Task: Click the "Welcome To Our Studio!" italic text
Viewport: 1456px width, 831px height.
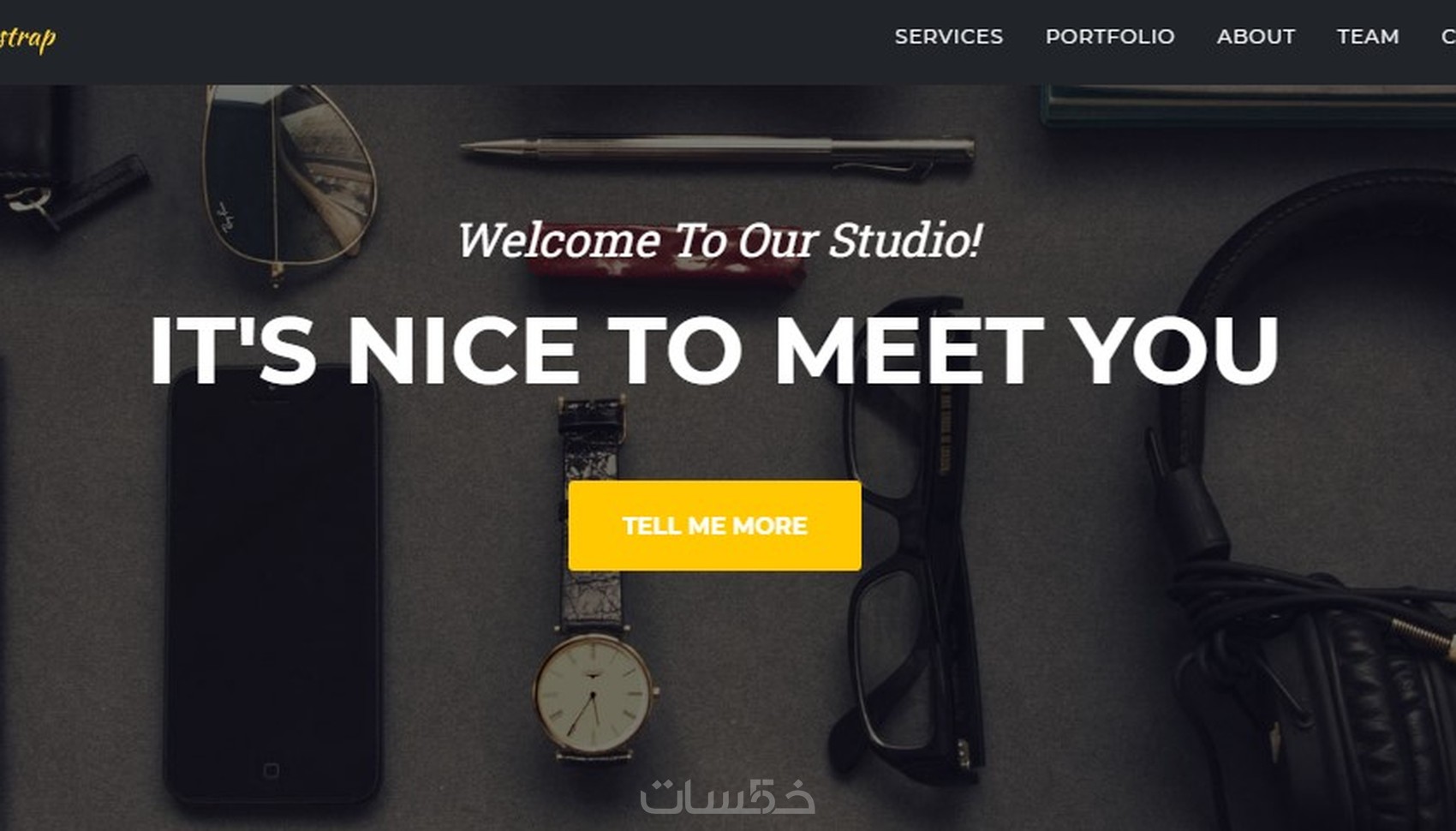Action: 719,240
